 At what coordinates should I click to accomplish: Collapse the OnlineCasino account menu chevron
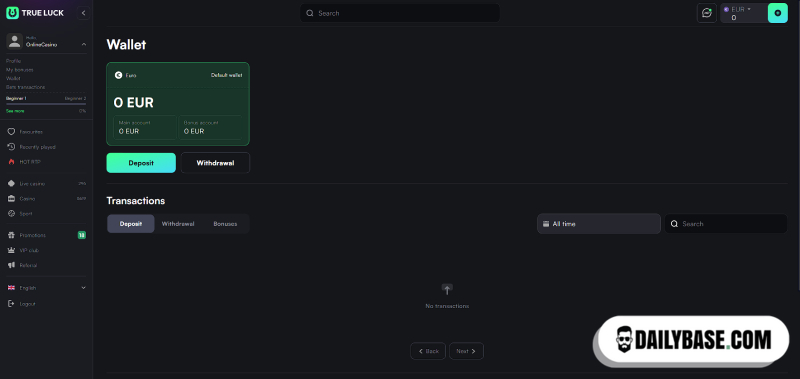coord(84,45)
